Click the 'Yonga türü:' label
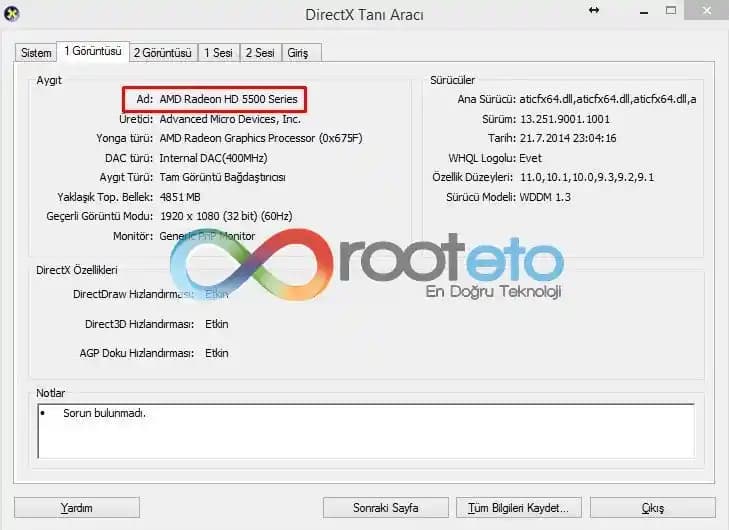The width and height of the screenshot is (729, 530). click(x=125, y=138)
